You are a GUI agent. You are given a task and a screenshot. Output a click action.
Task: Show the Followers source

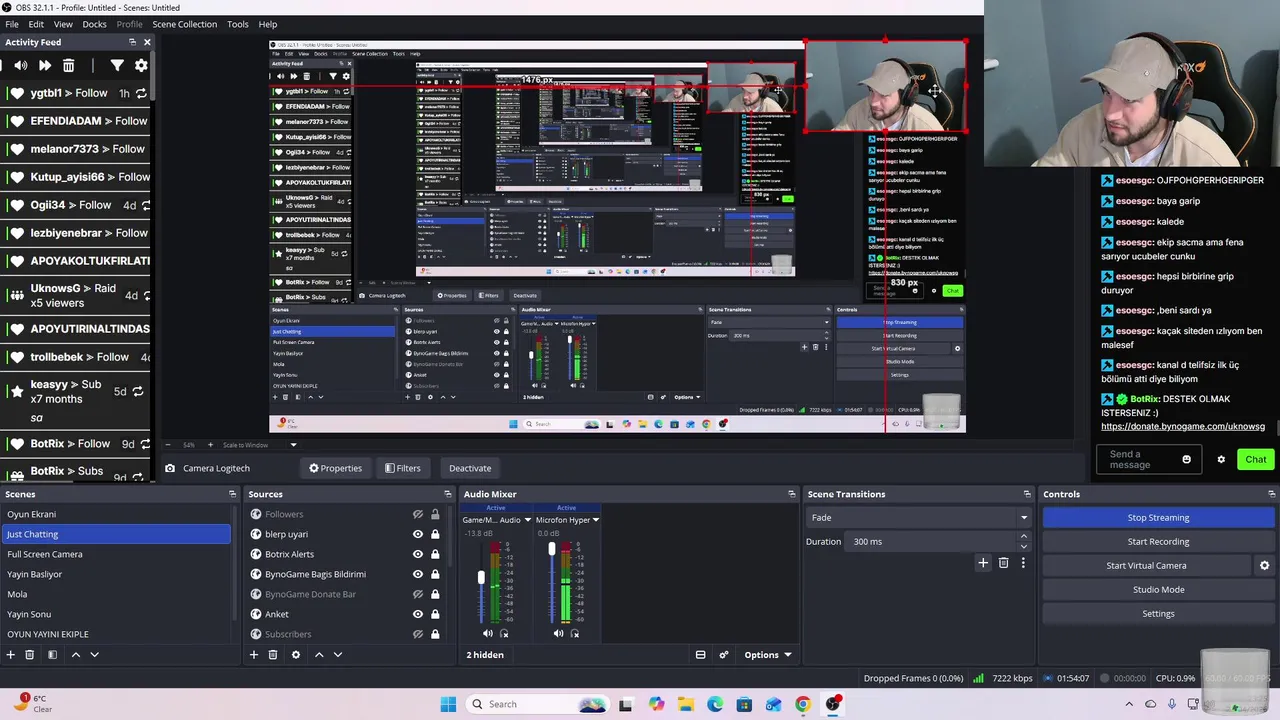418,514
